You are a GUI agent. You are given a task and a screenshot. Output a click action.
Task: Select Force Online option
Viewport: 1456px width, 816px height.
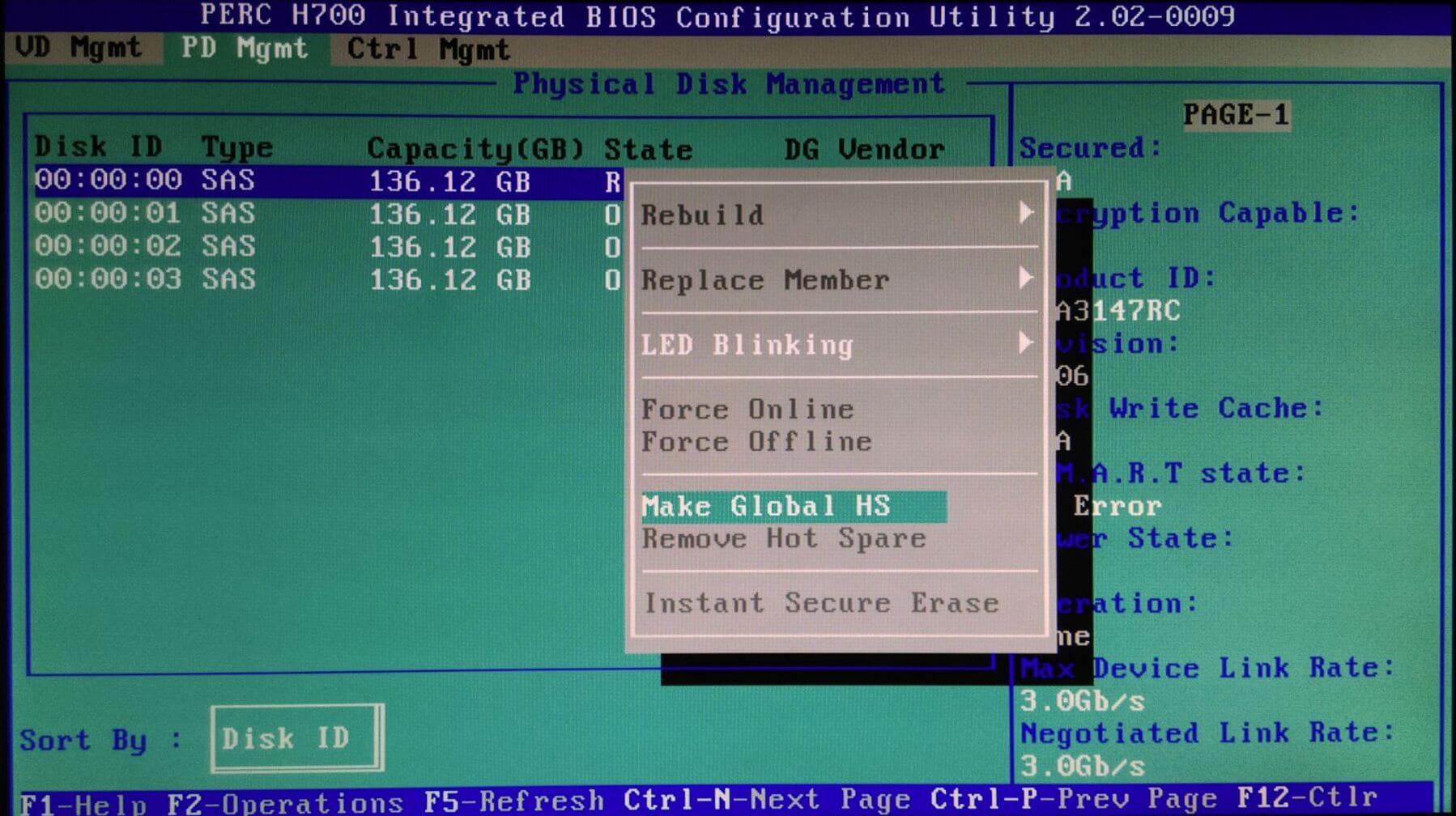747,410
